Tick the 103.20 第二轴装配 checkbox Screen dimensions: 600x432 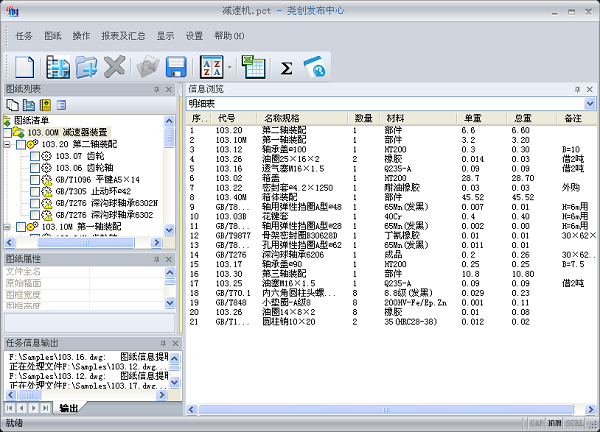tap(21, 144)
